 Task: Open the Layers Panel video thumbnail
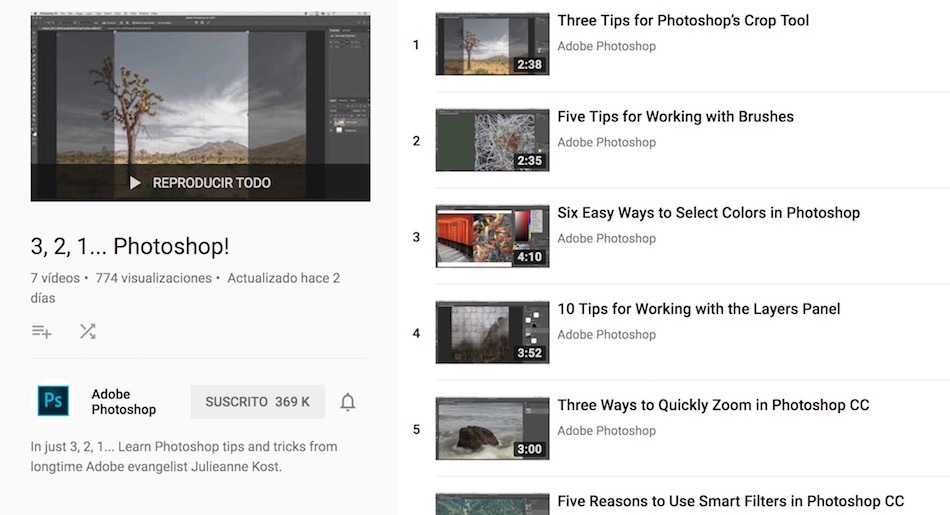[493, 333]
